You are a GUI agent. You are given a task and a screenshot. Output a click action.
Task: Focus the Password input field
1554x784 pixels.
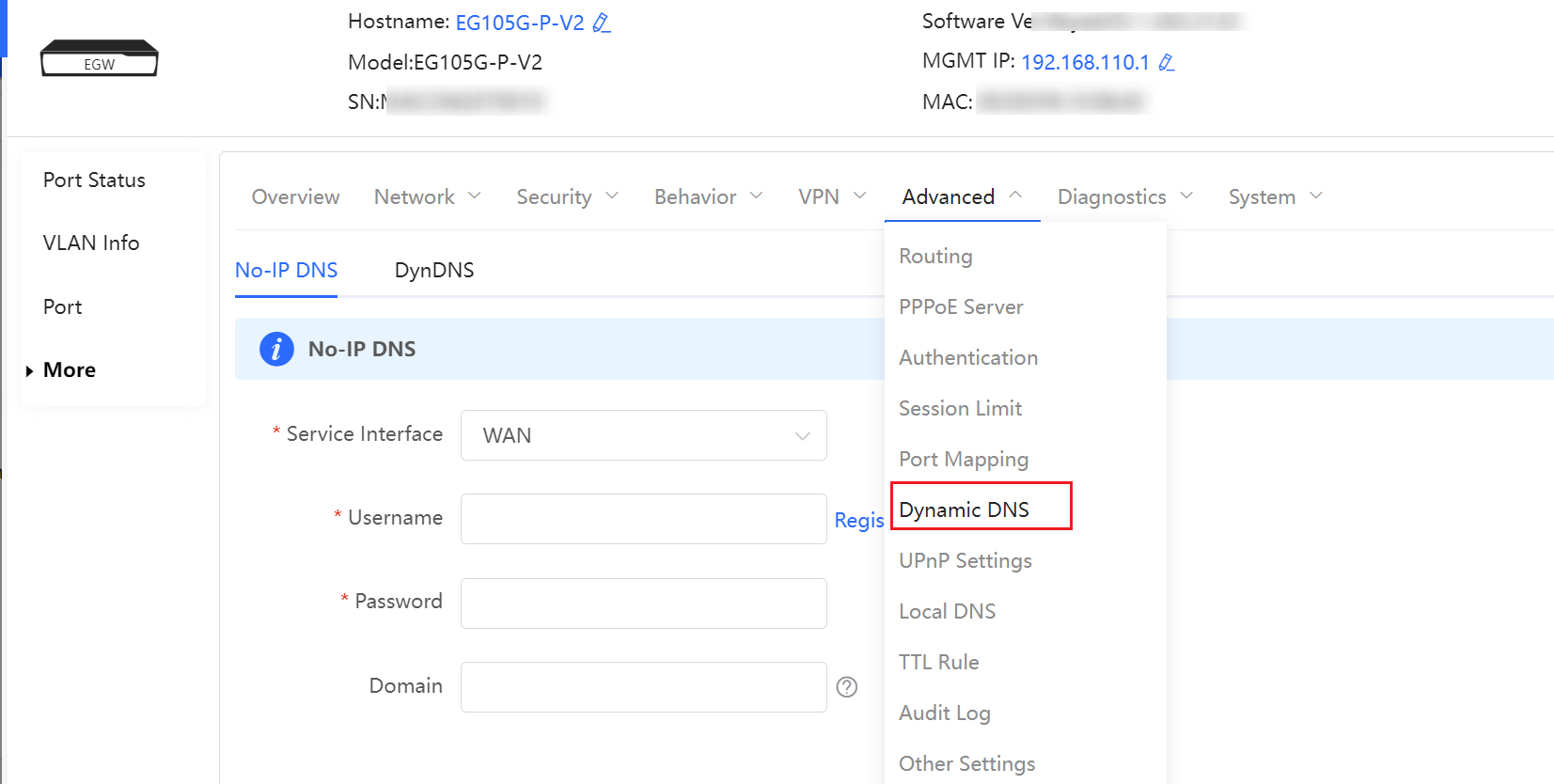click(x=643, y=604)
